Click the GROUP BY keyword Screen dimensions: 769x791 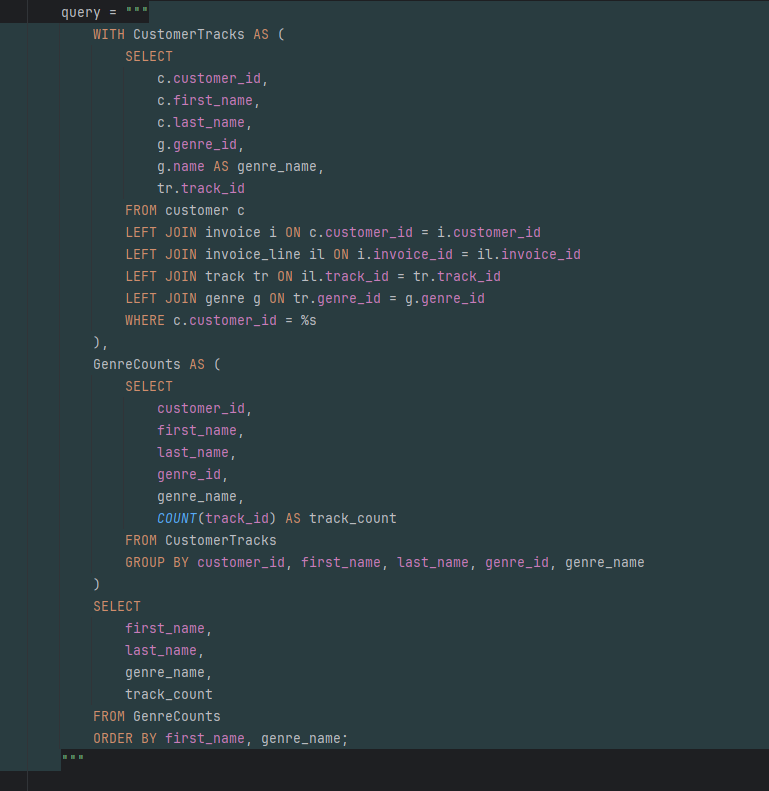[157, 562]
